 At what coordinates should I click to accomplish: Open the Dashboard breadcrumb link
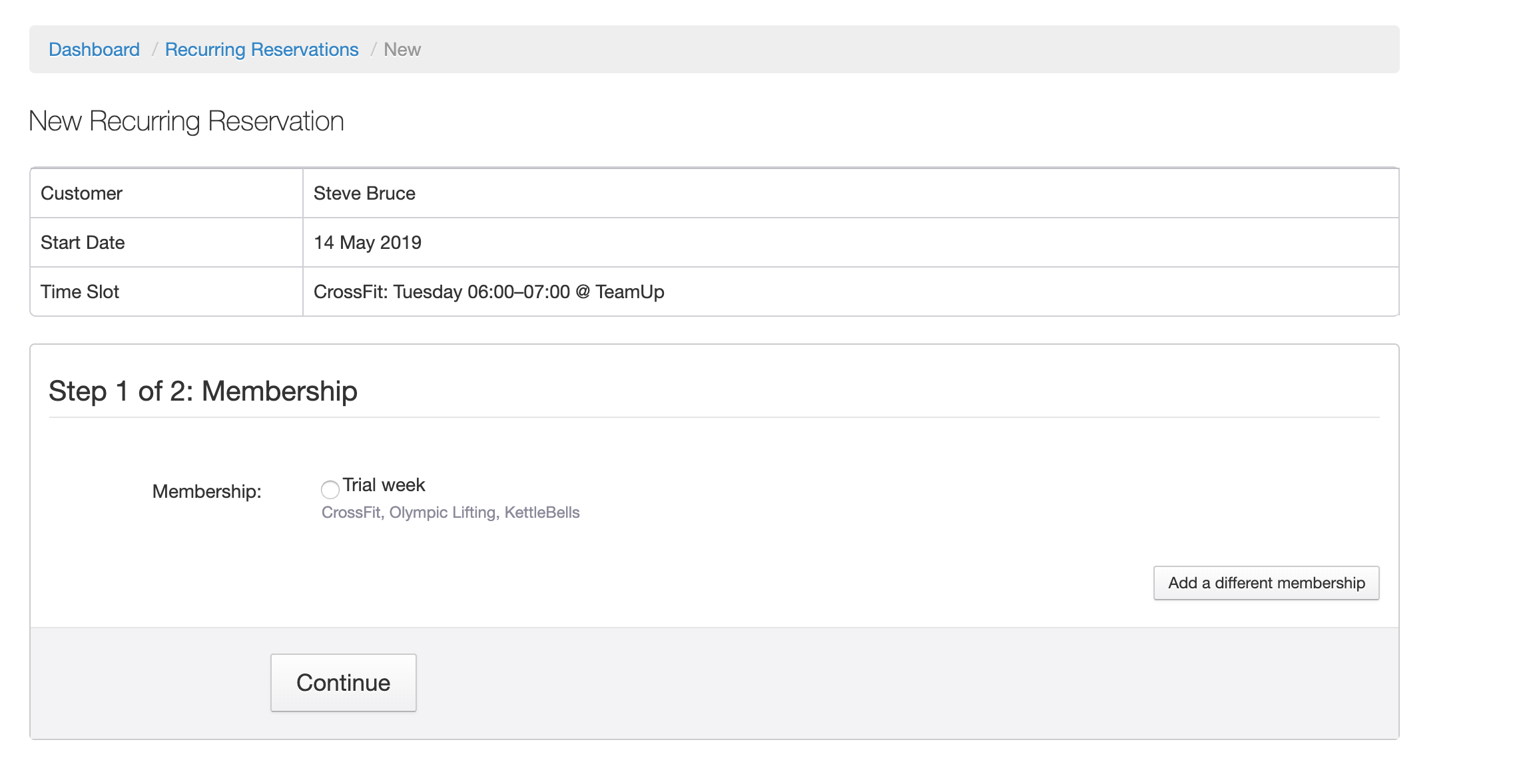(x=94, y=50)
